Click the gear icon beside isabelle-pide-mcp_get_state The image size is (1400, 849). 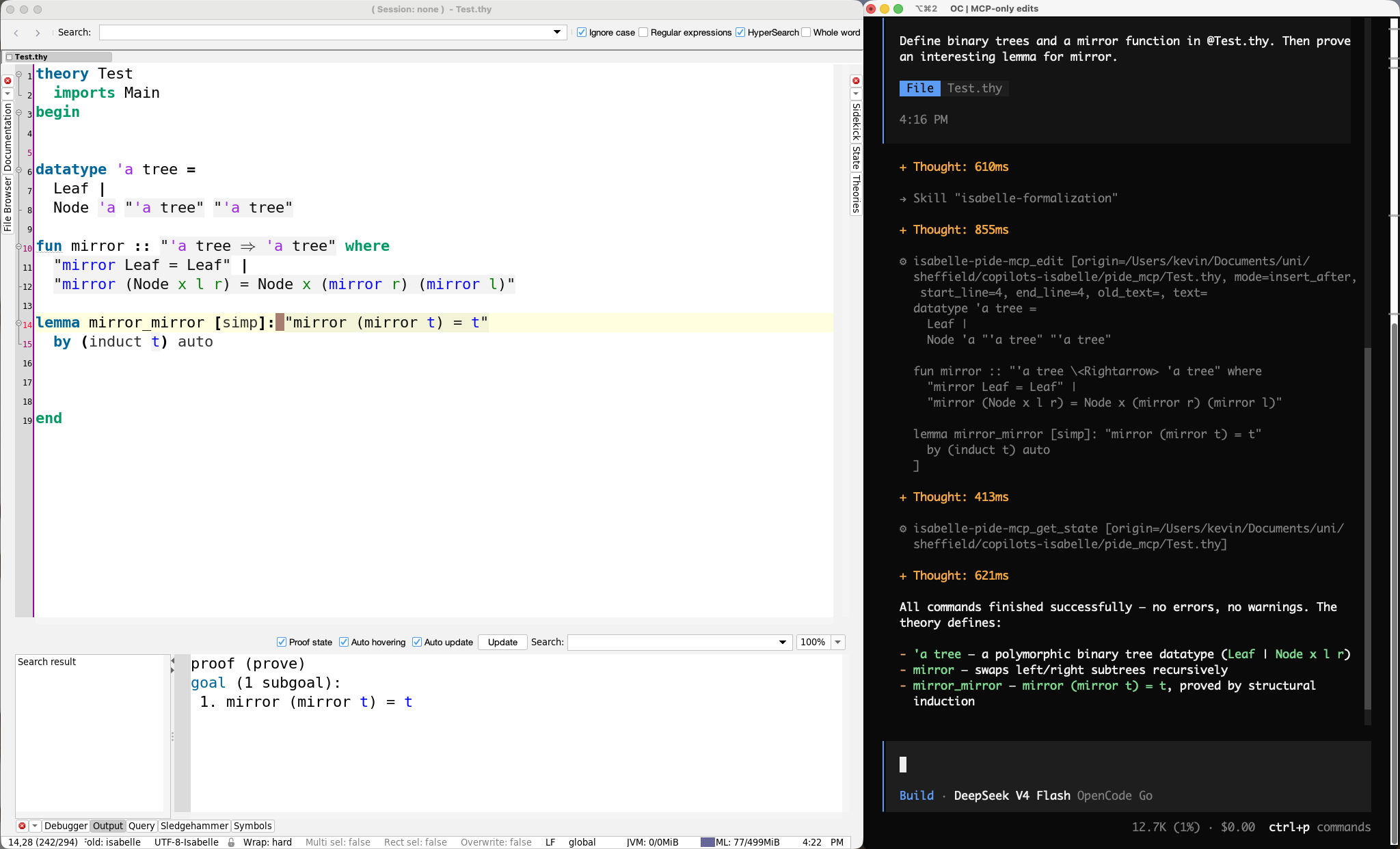[x=903, y=528]
